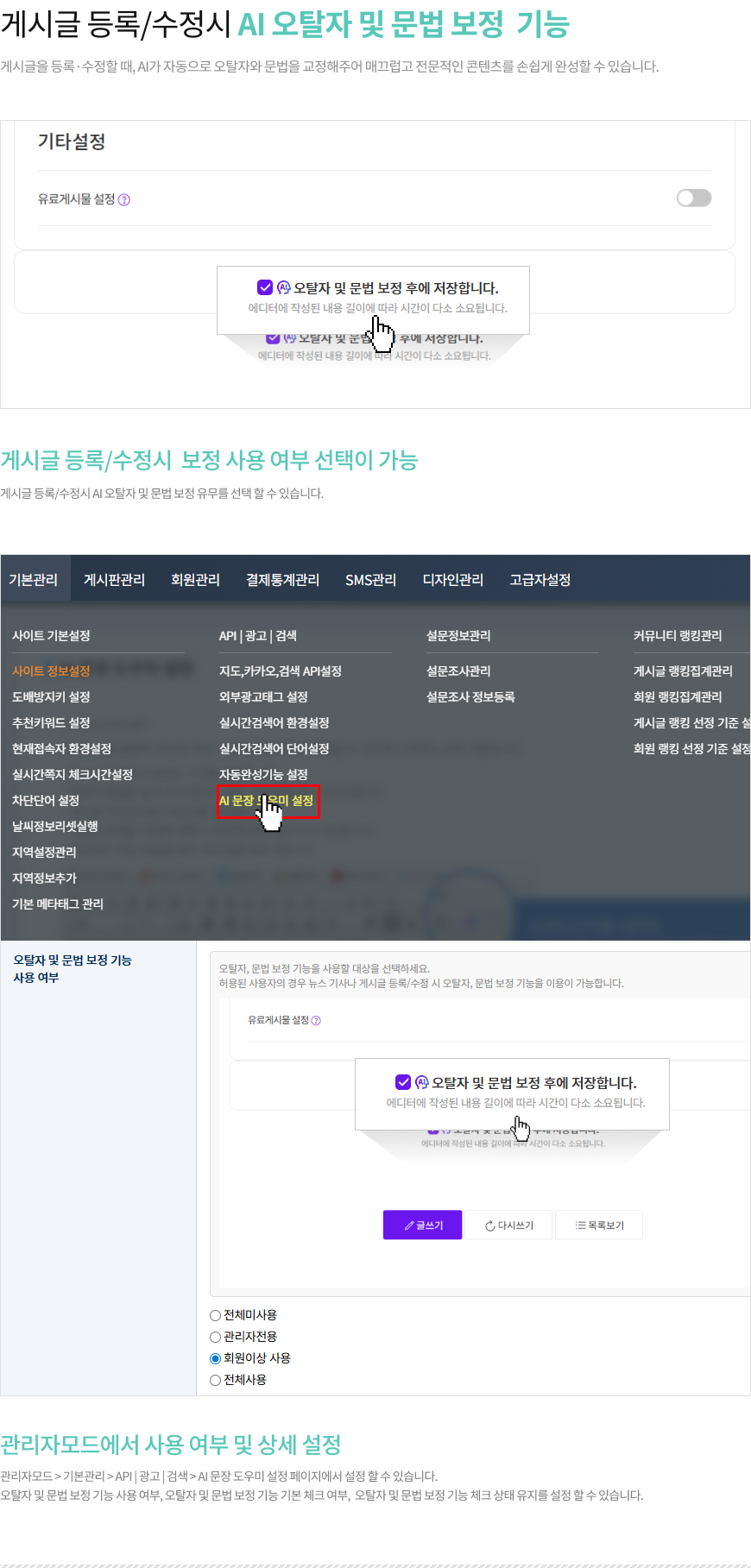Select the AI 문장 도우미 설정 menu link
This screenshot has width=751, height=1568.
[x=267, y=801]
